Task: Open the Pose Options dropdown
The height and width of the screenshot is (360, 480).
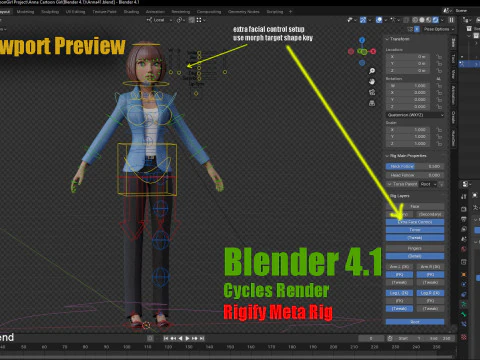Action: tap(439, 29)
